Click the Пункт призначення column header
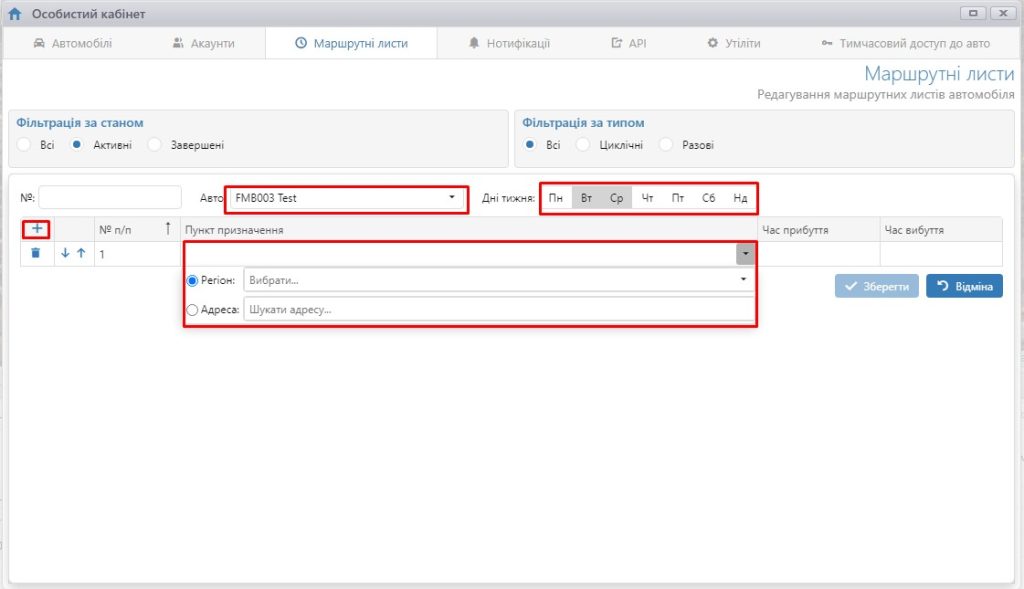 [469, 230]
